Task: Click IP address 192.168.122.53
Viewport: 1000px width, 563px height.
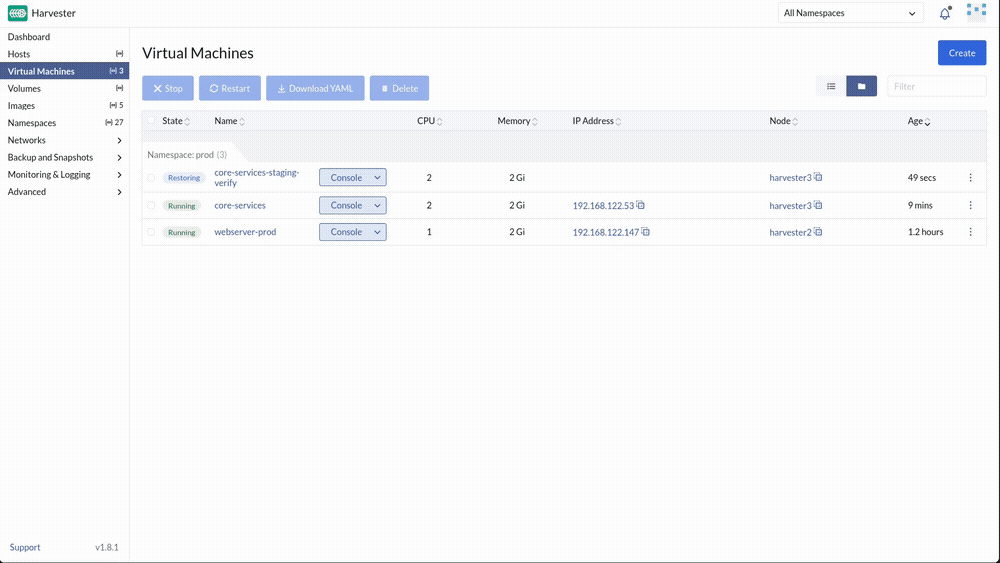Action: pyautogui.click(x=603, y=205)
